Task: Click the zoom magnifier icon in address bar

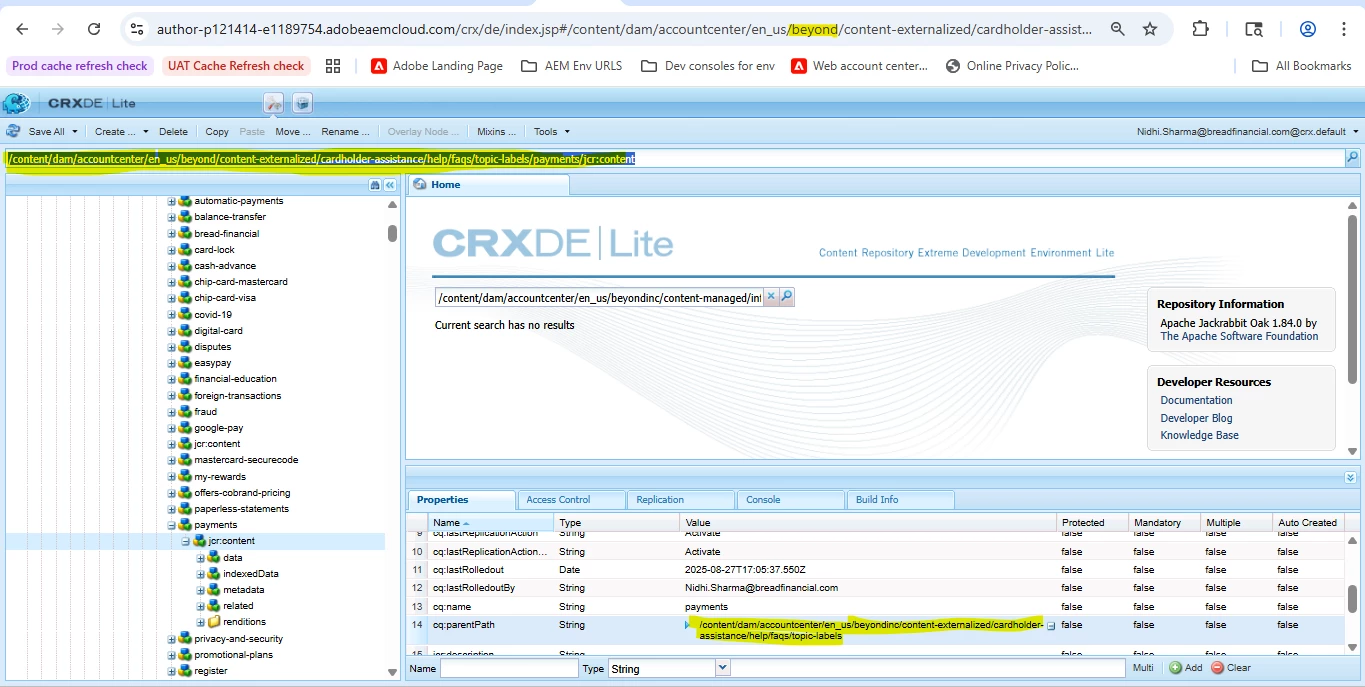Action: (1117, 29)
